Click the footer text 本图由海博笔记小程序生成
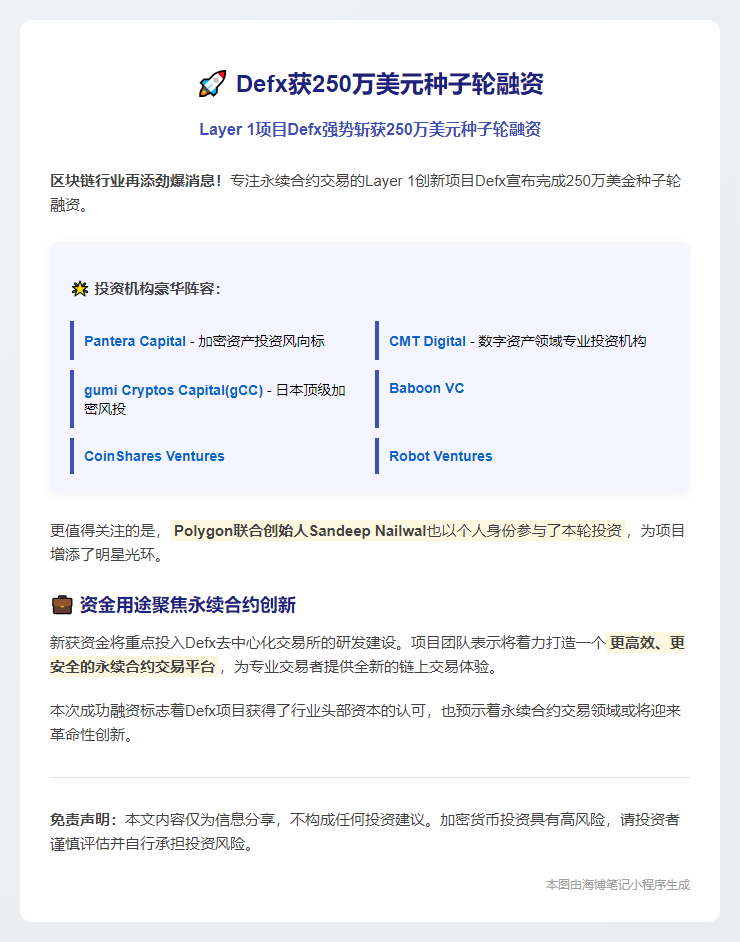The height and width of the screenshot is (942, 740). pos(617,885)
